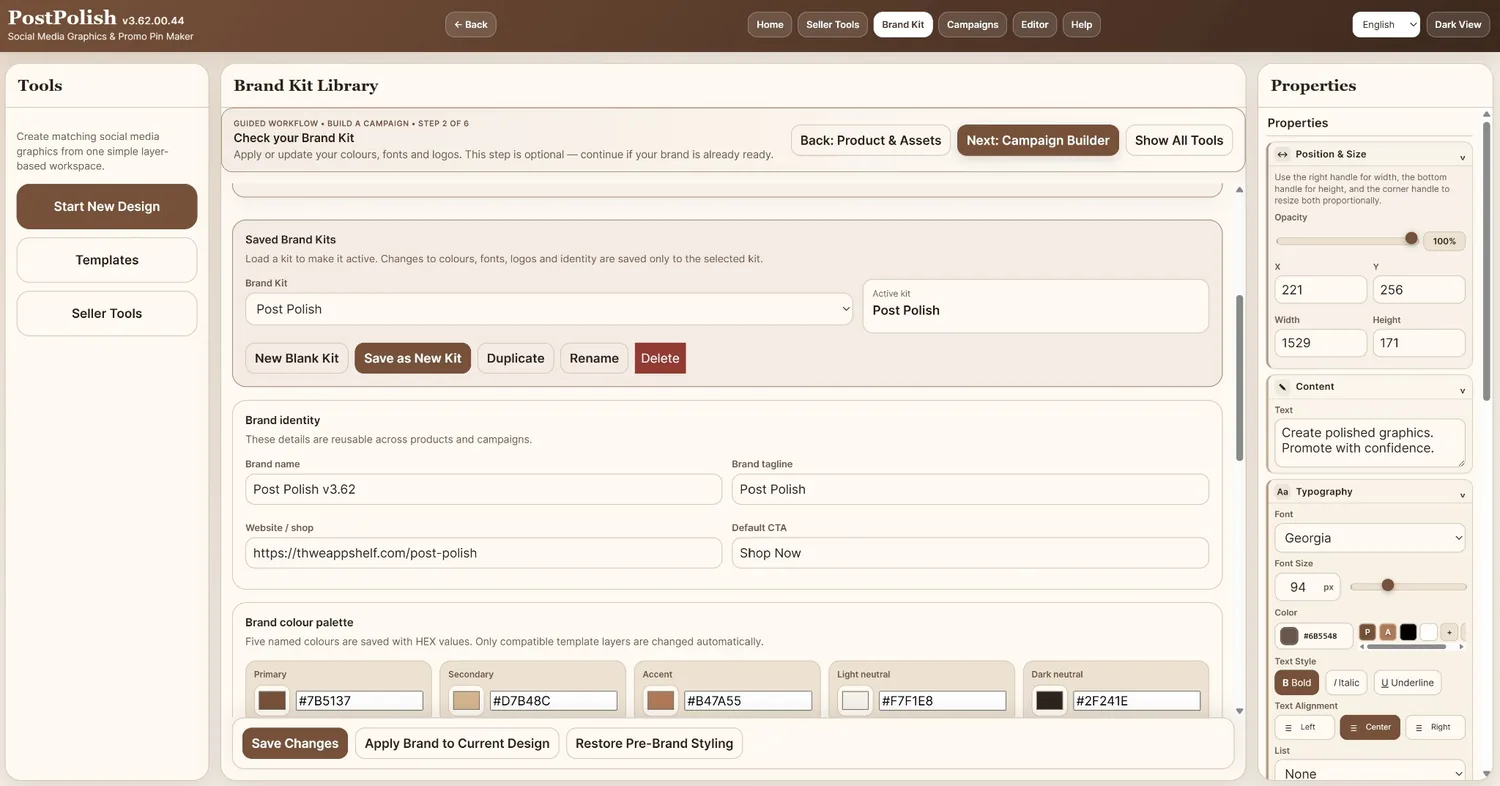This screenshot has height=786, width=1500.
Task: Click the Brand name input field
Action: click(483, 489)
